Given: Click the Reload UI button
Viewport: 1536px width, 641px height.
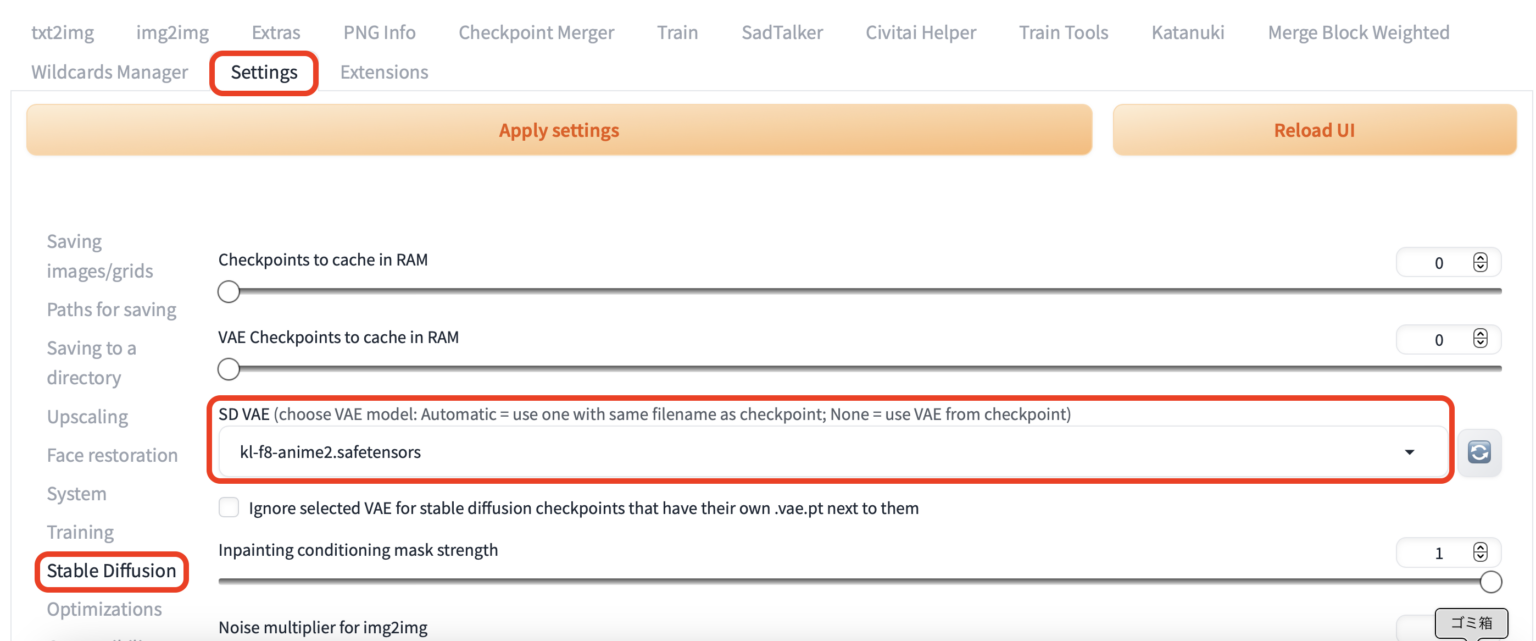Looking at the screenshot, I should 1314,130.
